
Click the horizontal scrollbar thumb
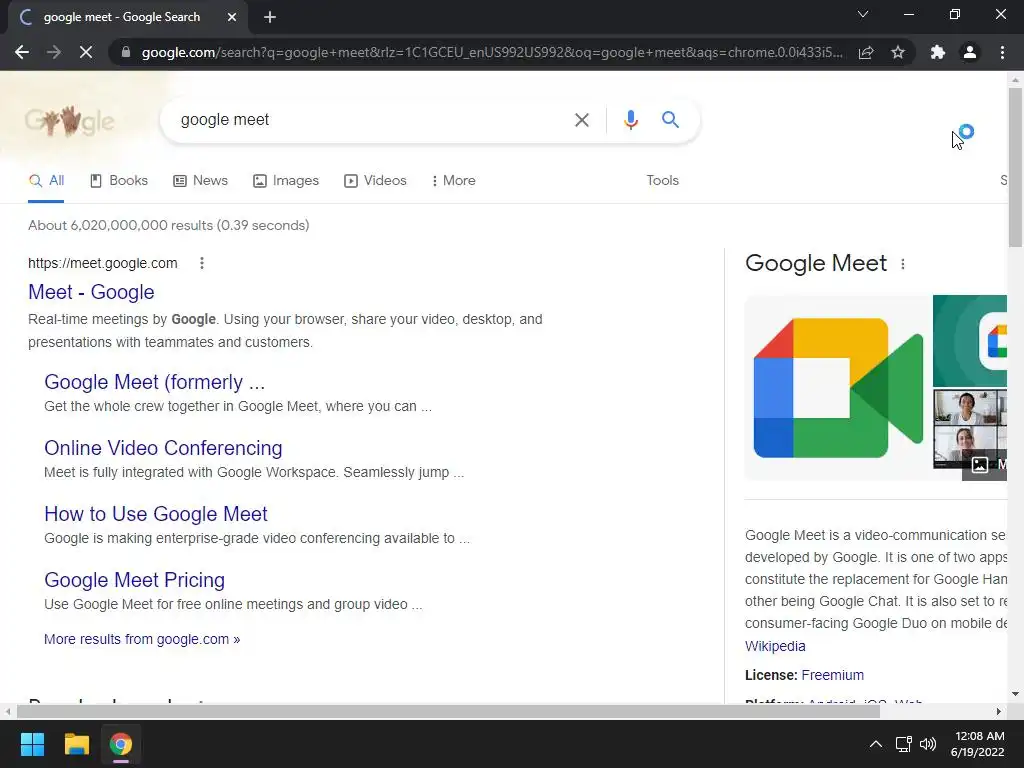tap(448, 712)
